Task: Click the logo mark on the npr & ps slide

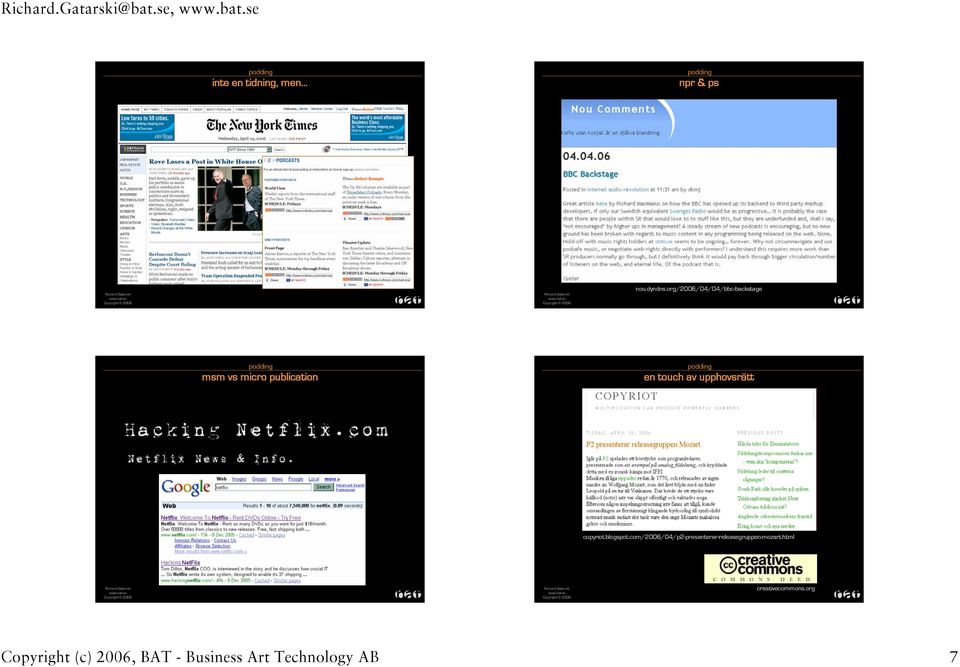Action: 846,300
